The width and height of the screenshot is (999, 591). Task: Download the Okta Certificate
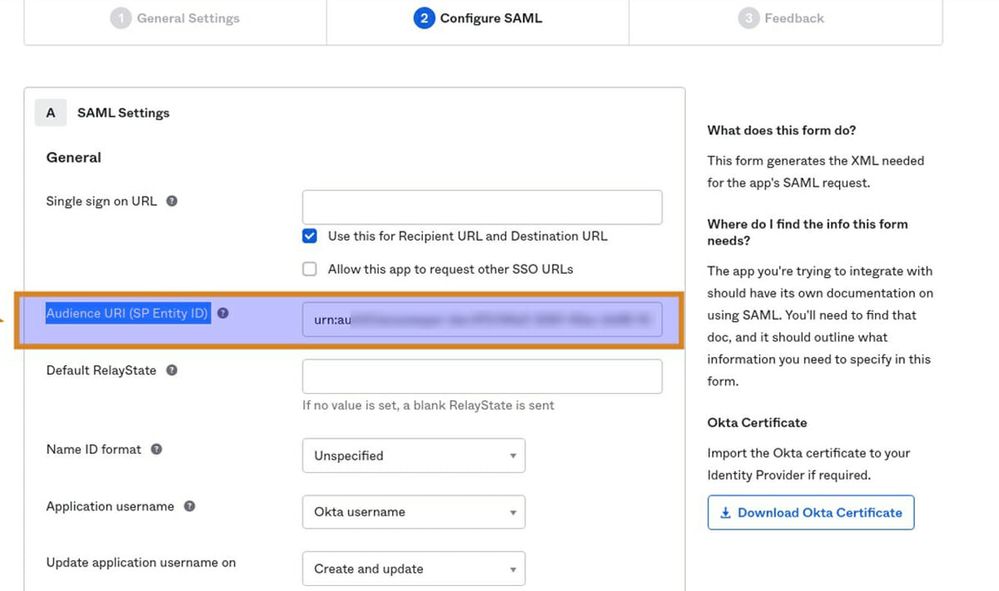pyautogui.click(x=811, y=513)
